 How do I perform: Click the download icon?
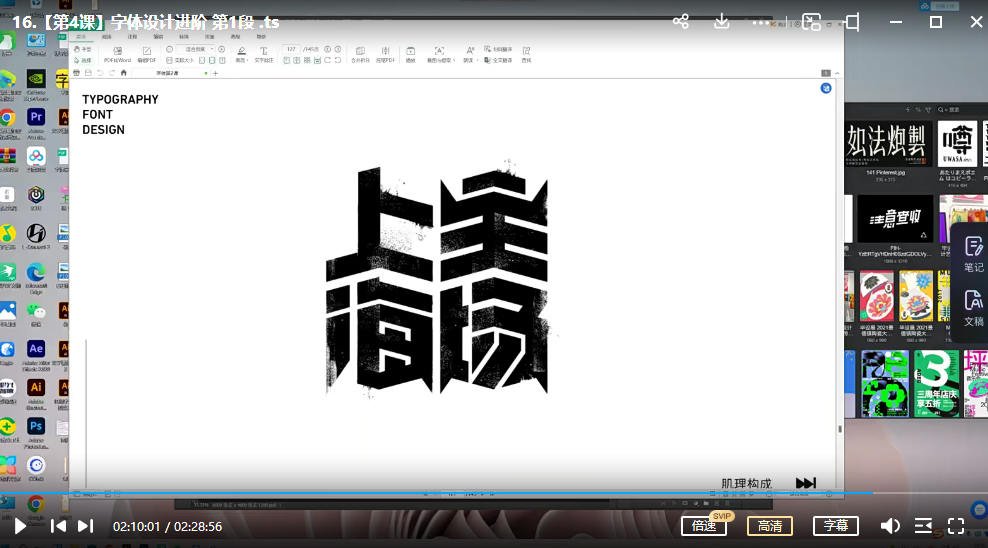tap(721, 22)
